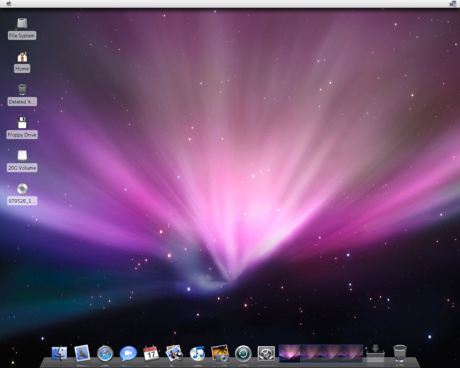This screenshot has width=460, height=368.
Task: Open the Time Machine clock icon
Action: [243, 354]
